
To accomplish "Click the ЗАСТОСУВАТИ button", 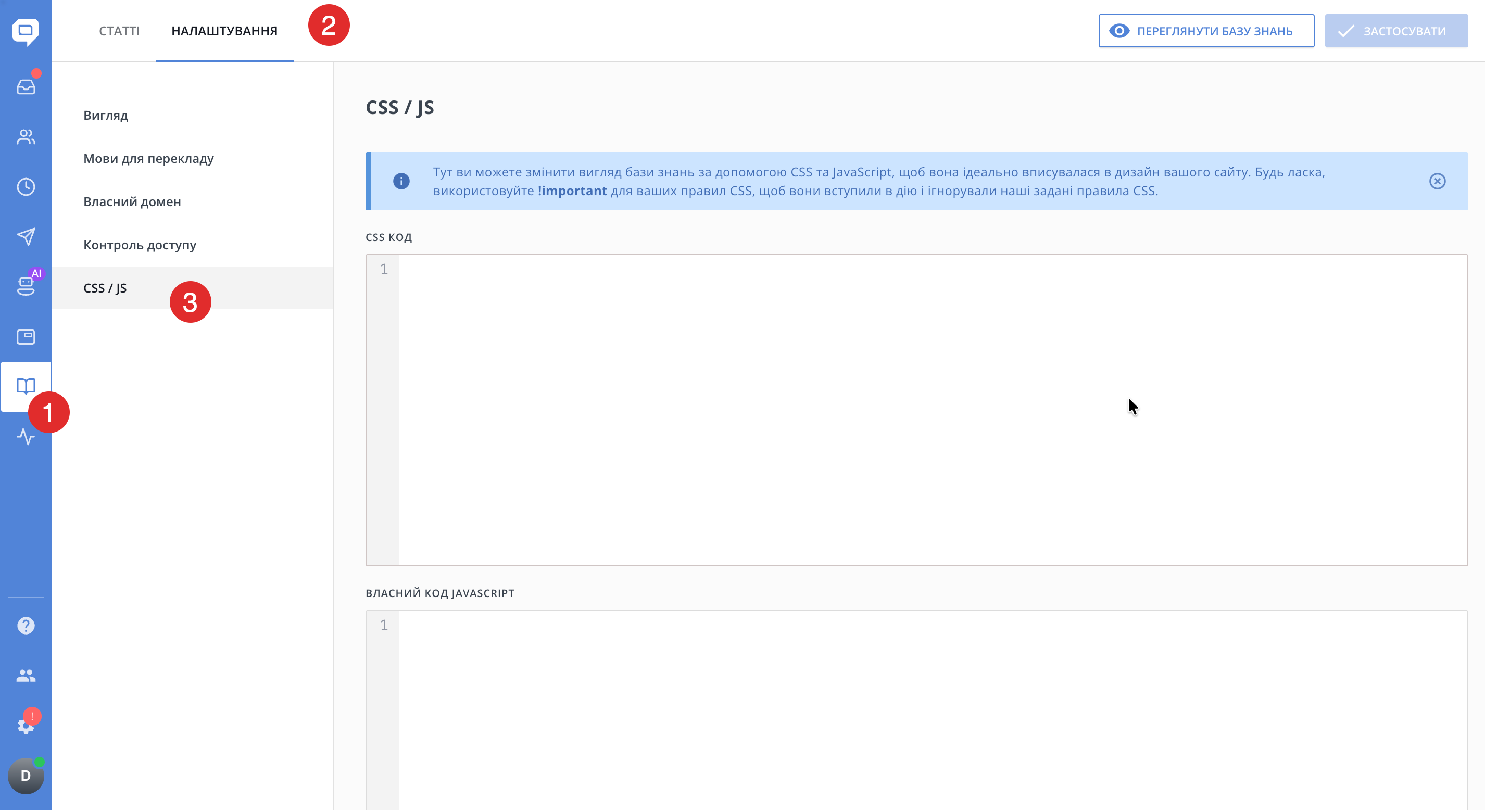I will coord(1395,31).
